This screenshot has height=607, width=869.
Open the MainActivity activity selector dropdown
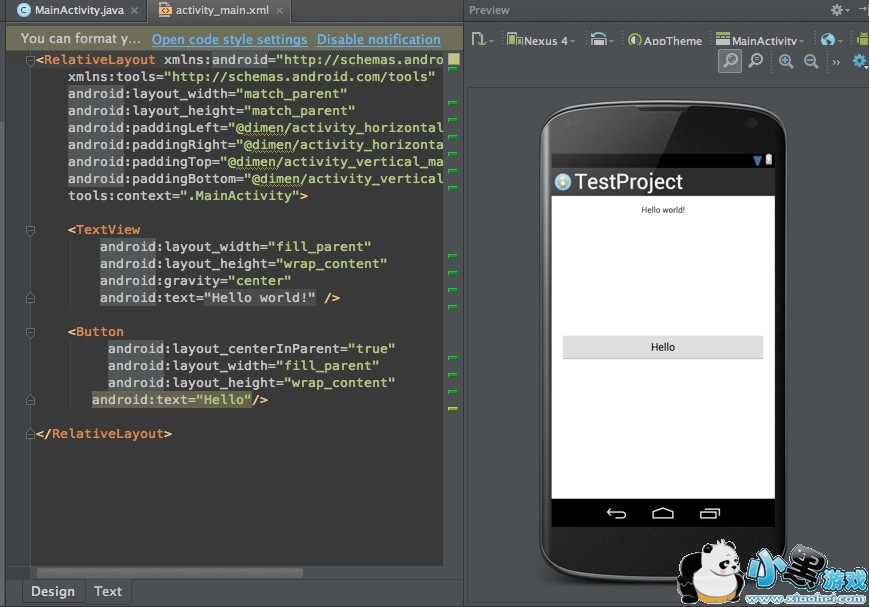click(x=758, y=40)
